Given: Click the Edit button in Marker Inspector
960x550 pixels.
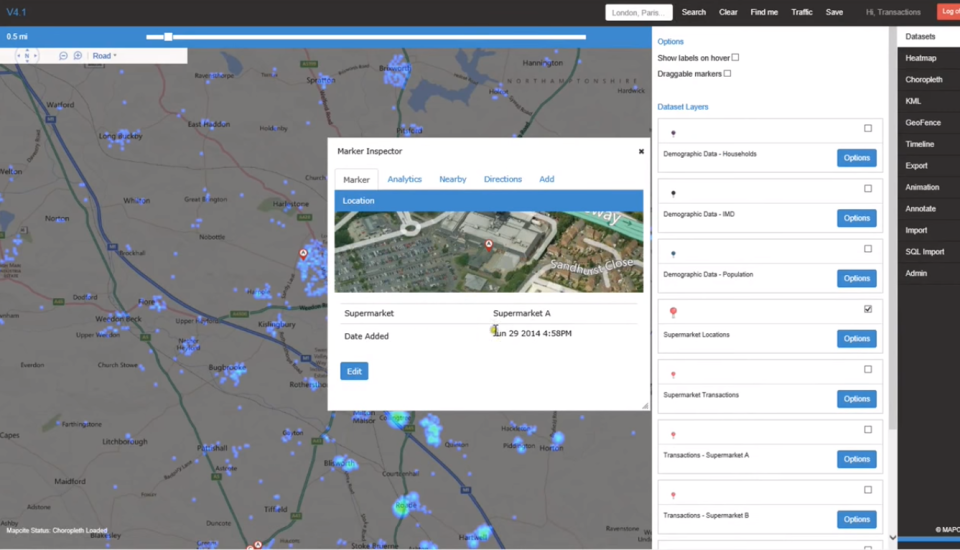Looking at the screenshot, I should (x=354, y=371).
